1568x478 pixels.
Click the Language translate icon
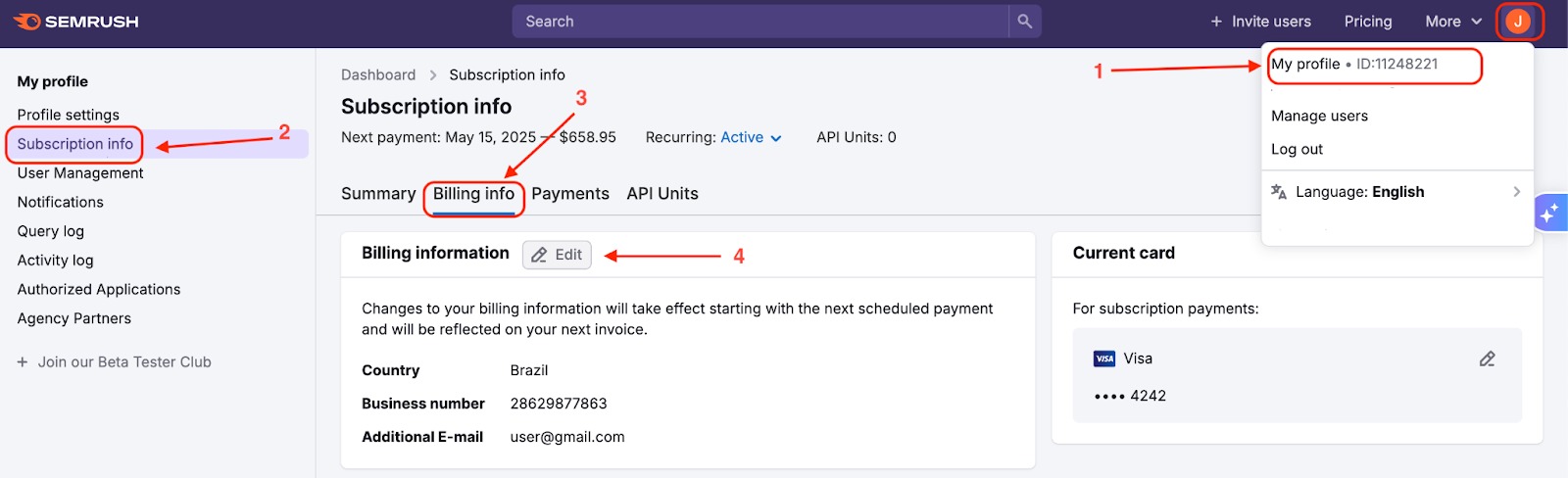1279,192
